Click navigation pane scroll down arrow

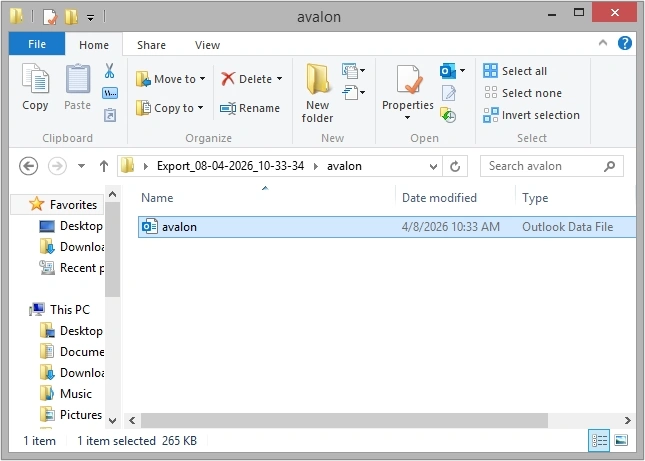pos(113,421)
